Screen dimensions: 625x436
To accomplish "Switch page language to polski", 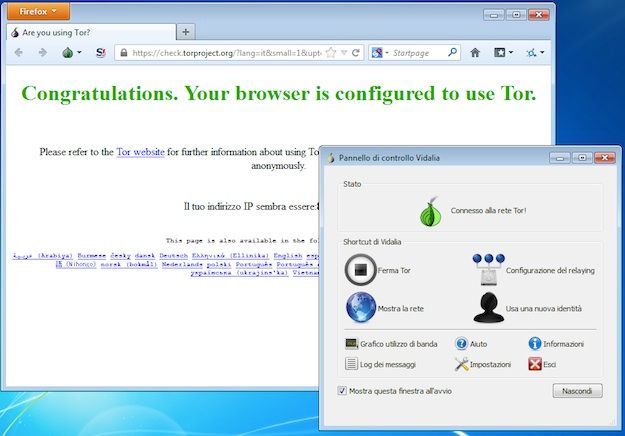I will click(219, 264).
